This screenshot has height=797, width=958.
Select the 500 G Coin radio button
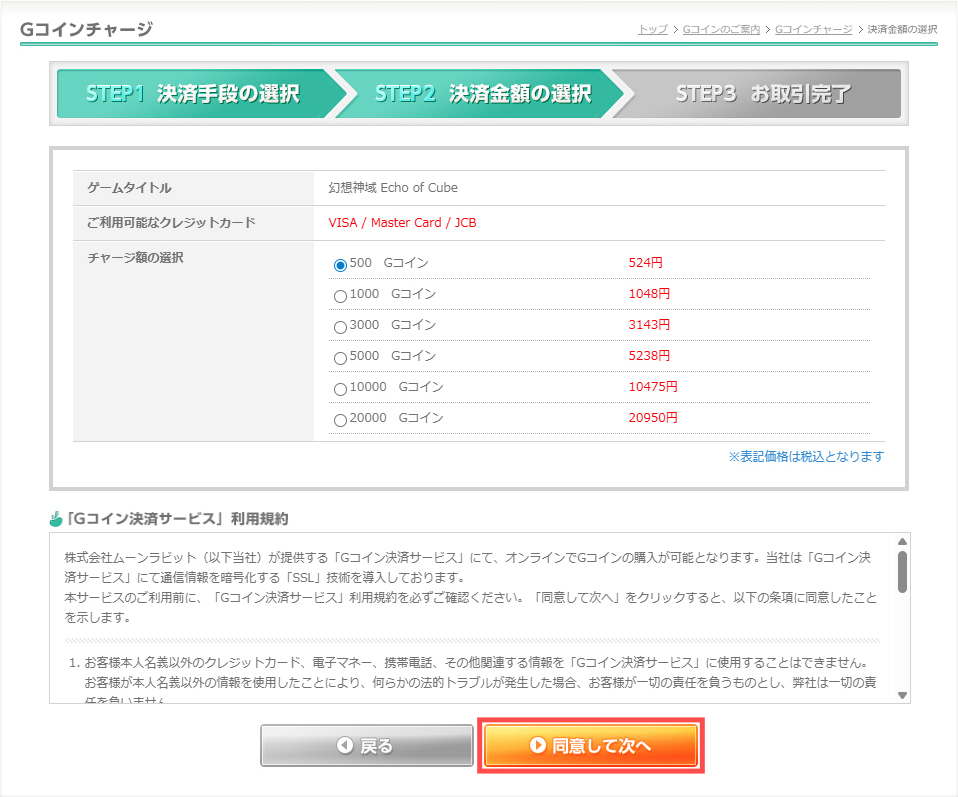340,265
